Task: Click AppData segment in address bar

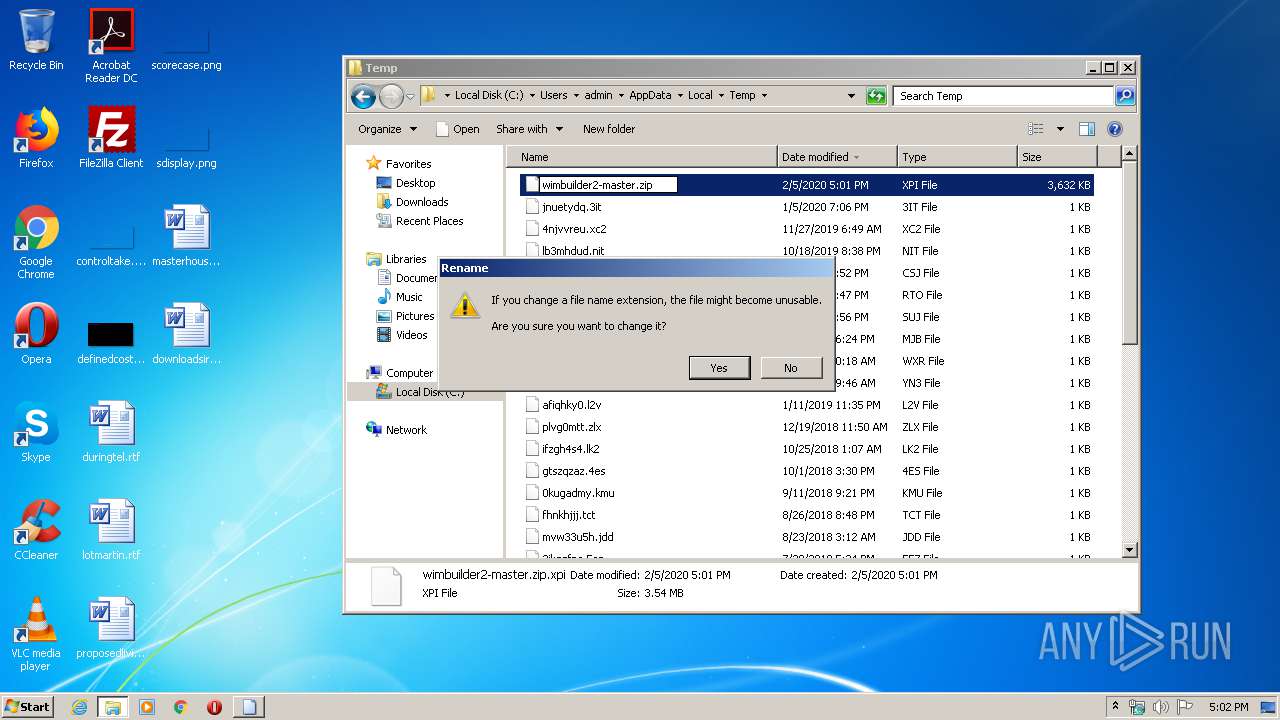Action: pyautogui.click(x=650, y=96)
